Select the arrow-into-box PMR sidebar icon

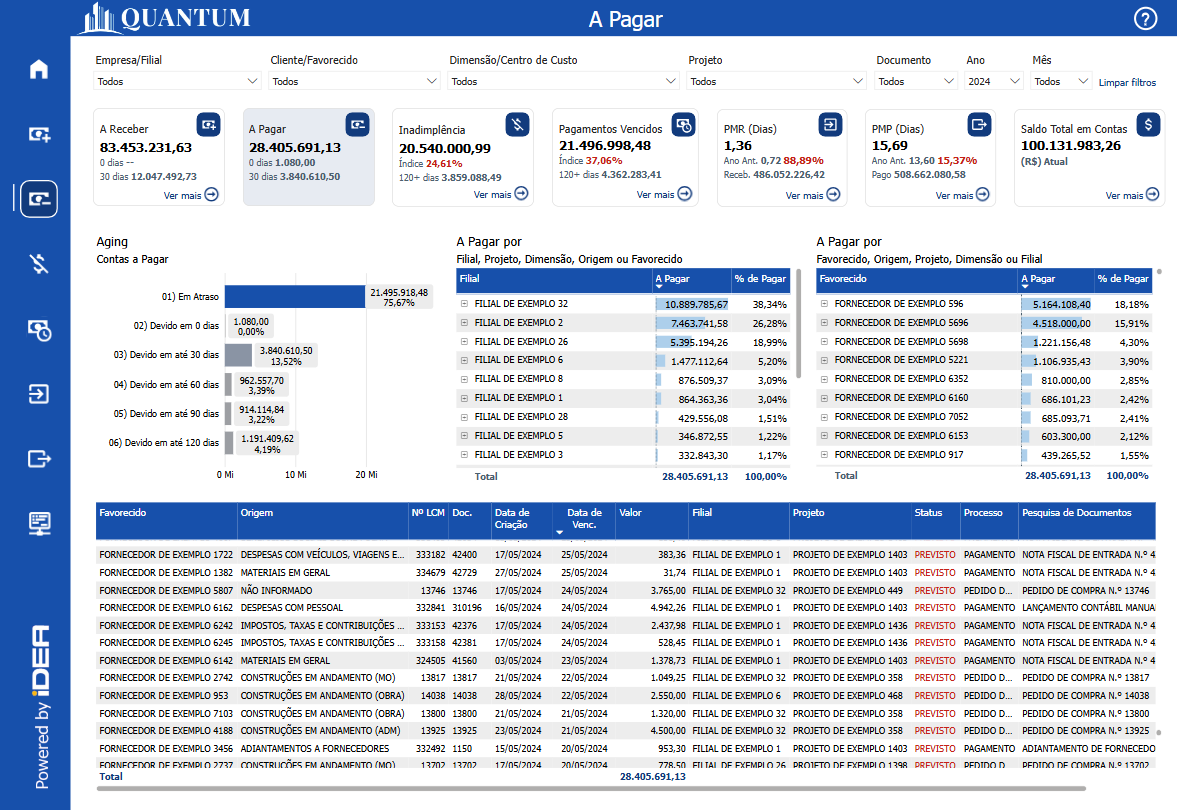pos(37,394)
